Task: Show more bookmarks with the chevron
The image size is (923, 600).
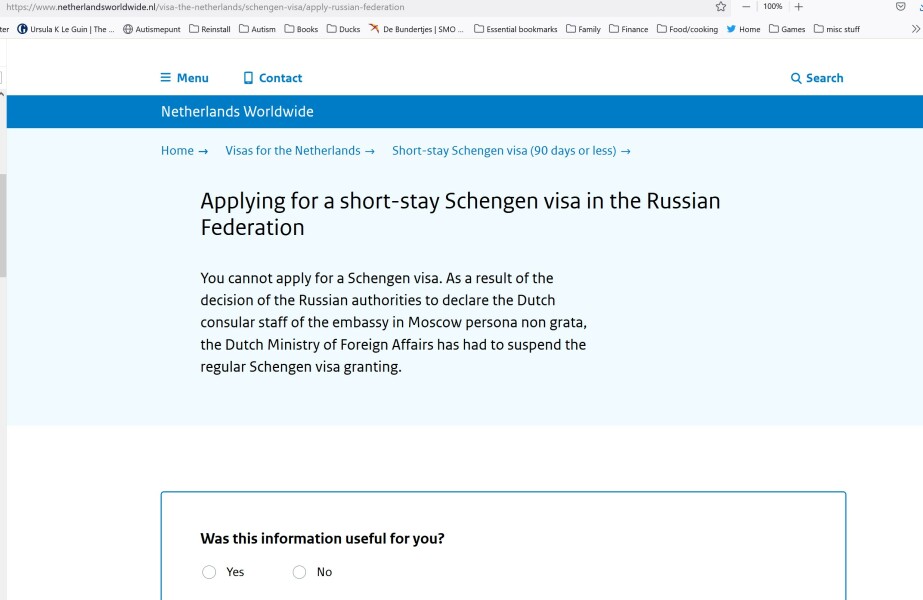Action: (x=916, y=29)
